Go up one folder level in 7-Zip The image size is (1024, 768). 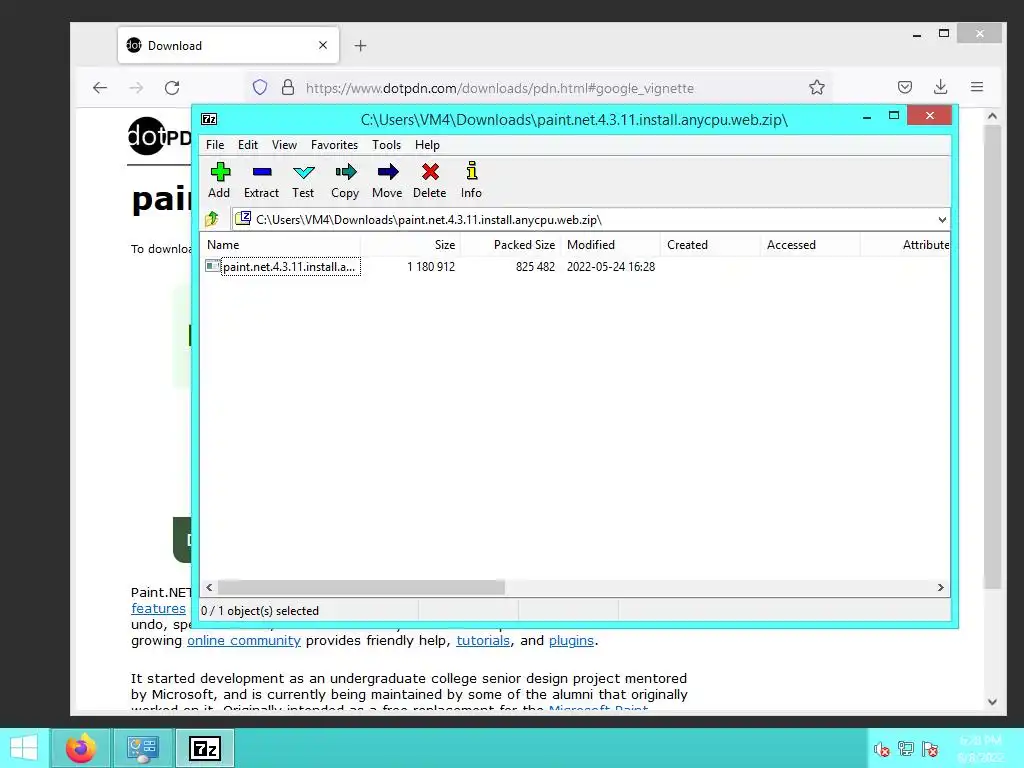212,219
